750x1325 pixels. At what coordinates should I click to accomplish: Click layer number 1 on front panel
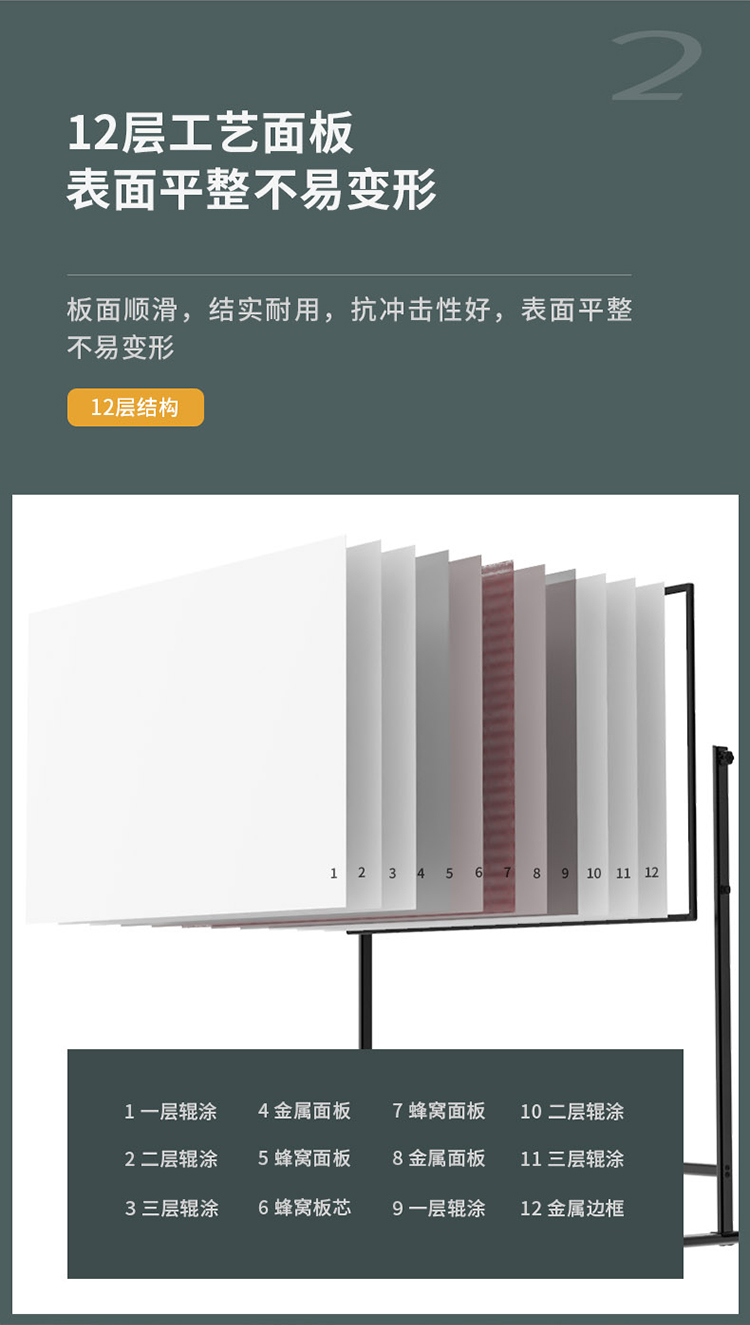(x=334, y=873)
